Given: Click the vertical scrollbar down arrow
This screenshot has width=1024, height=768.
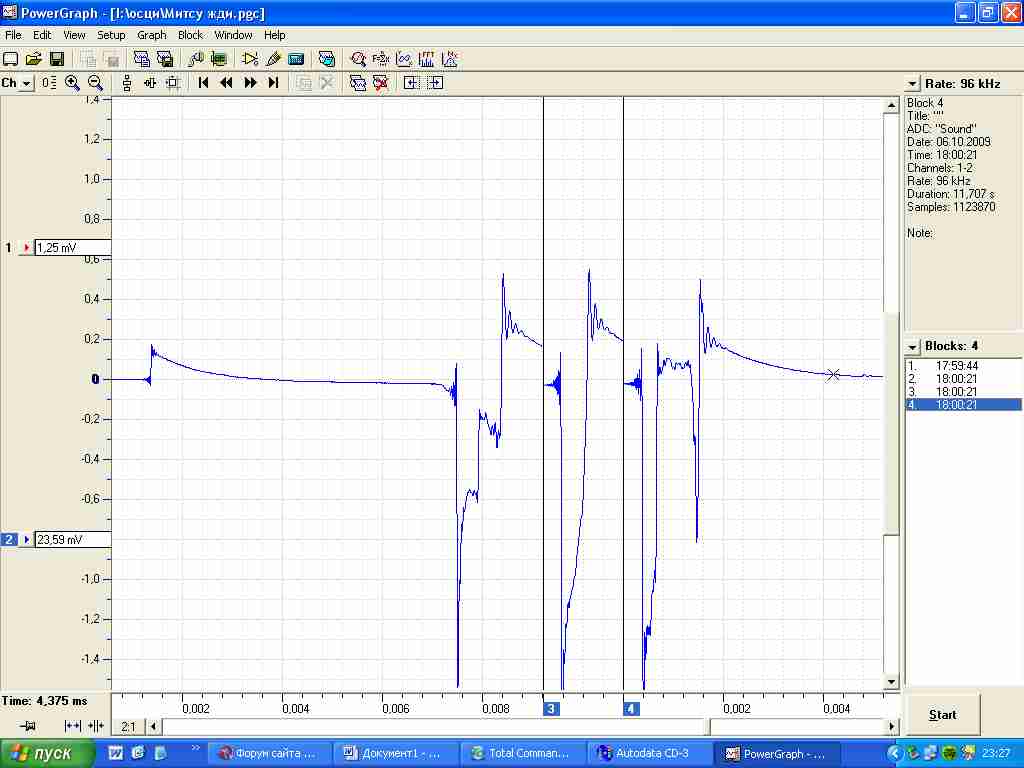Looking at the screenshot, I should coord(891,682).
